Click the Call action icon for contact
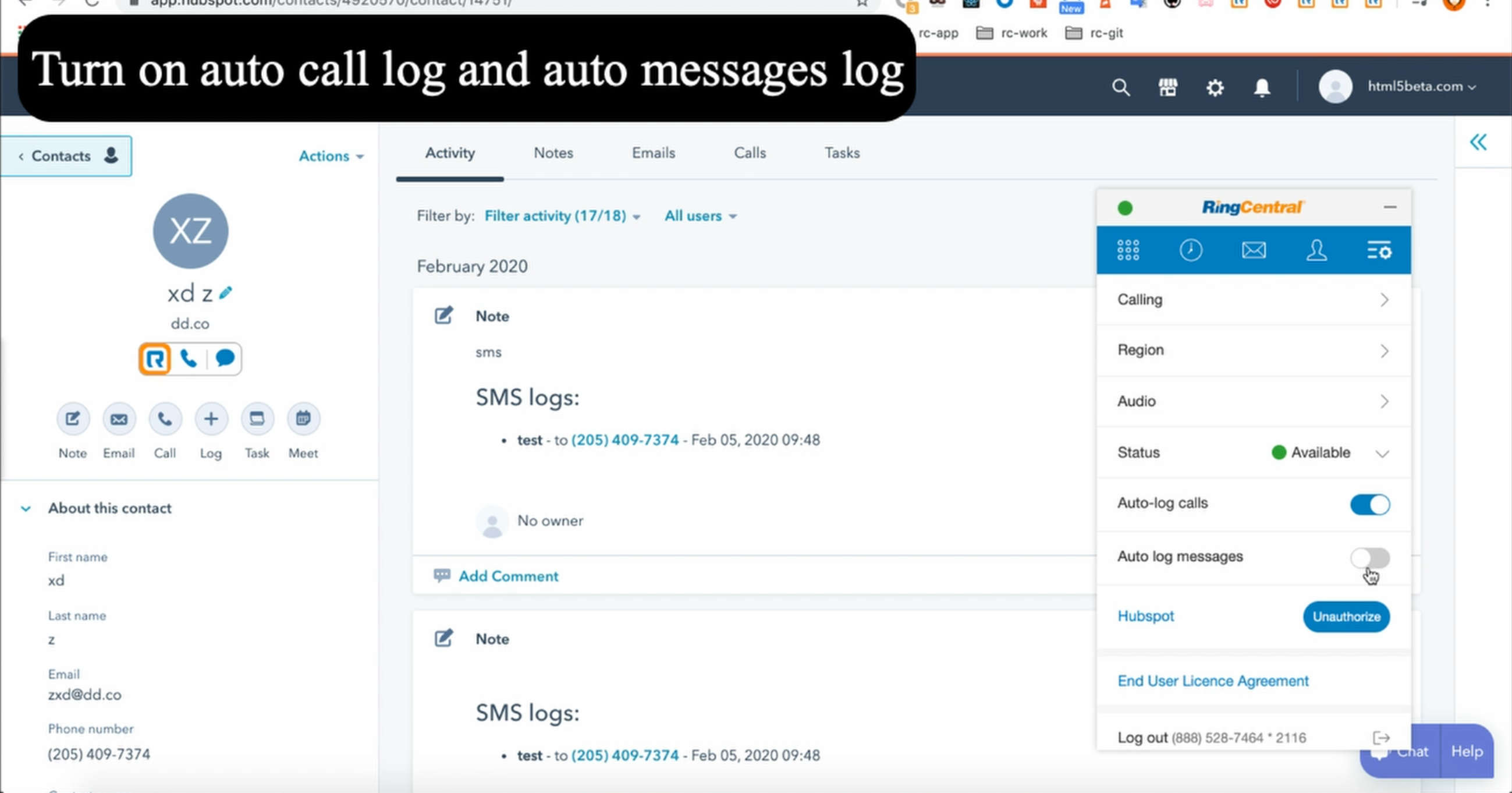 pyautogui.click(x=164, y=418)
